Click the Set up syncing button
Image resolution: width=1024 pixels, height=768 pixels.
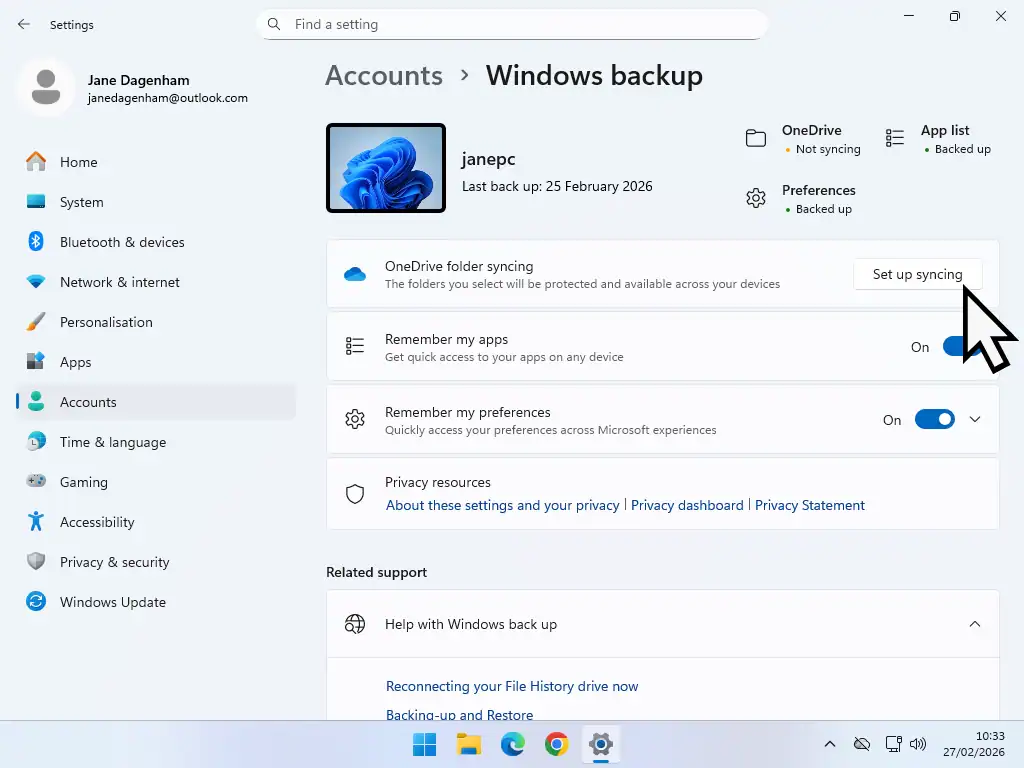click(917, 274)
